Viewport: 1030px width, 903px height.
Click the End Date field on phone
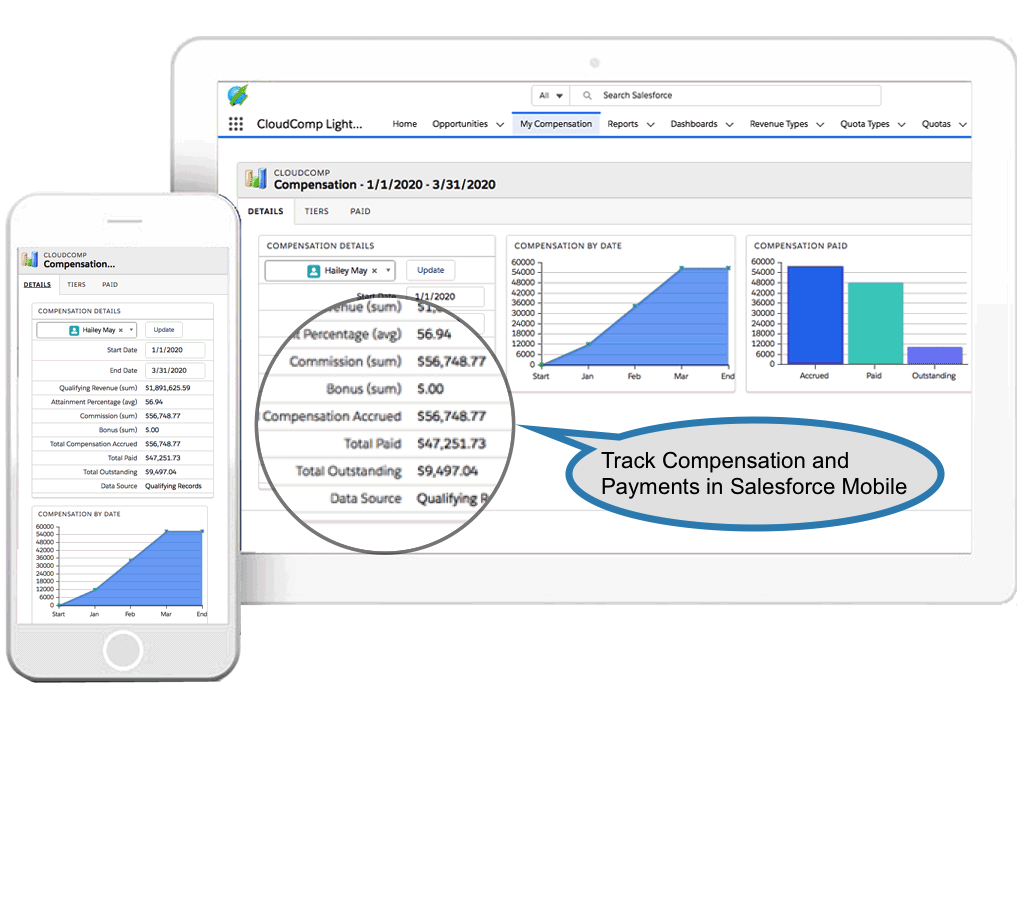point(174,370)
